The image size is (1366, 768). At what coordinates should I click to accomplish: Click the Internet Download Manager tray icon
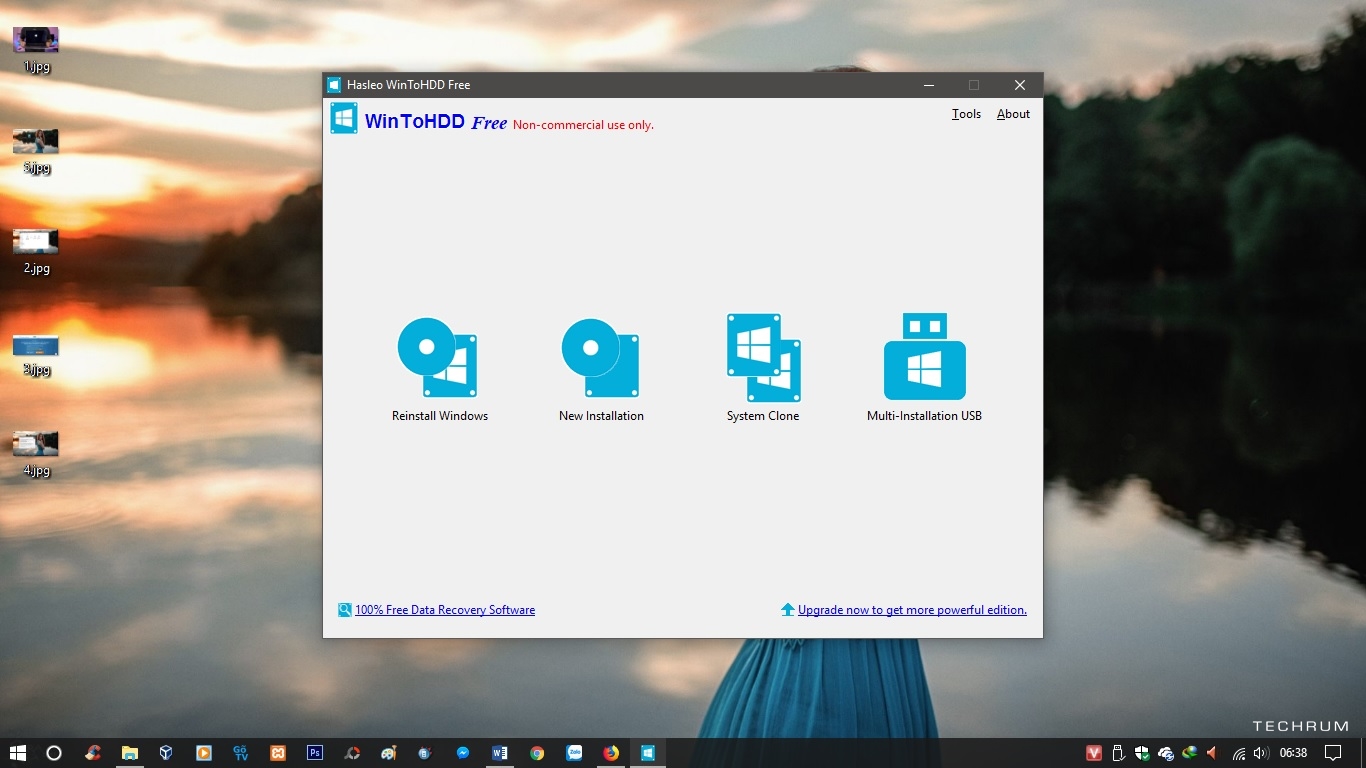click(x=1190, y=753)
